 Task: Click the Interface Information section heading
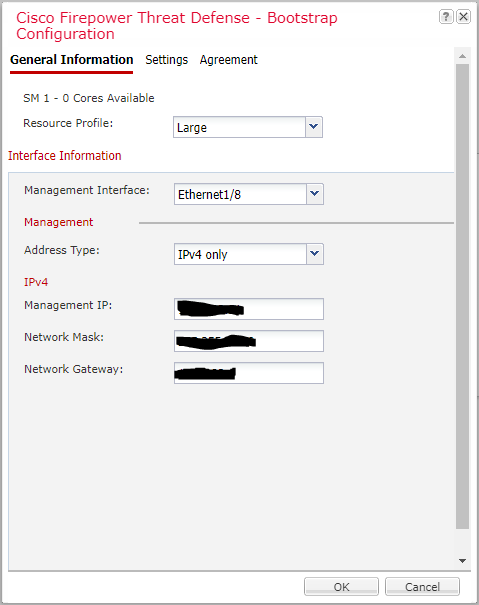pos(64,155)
